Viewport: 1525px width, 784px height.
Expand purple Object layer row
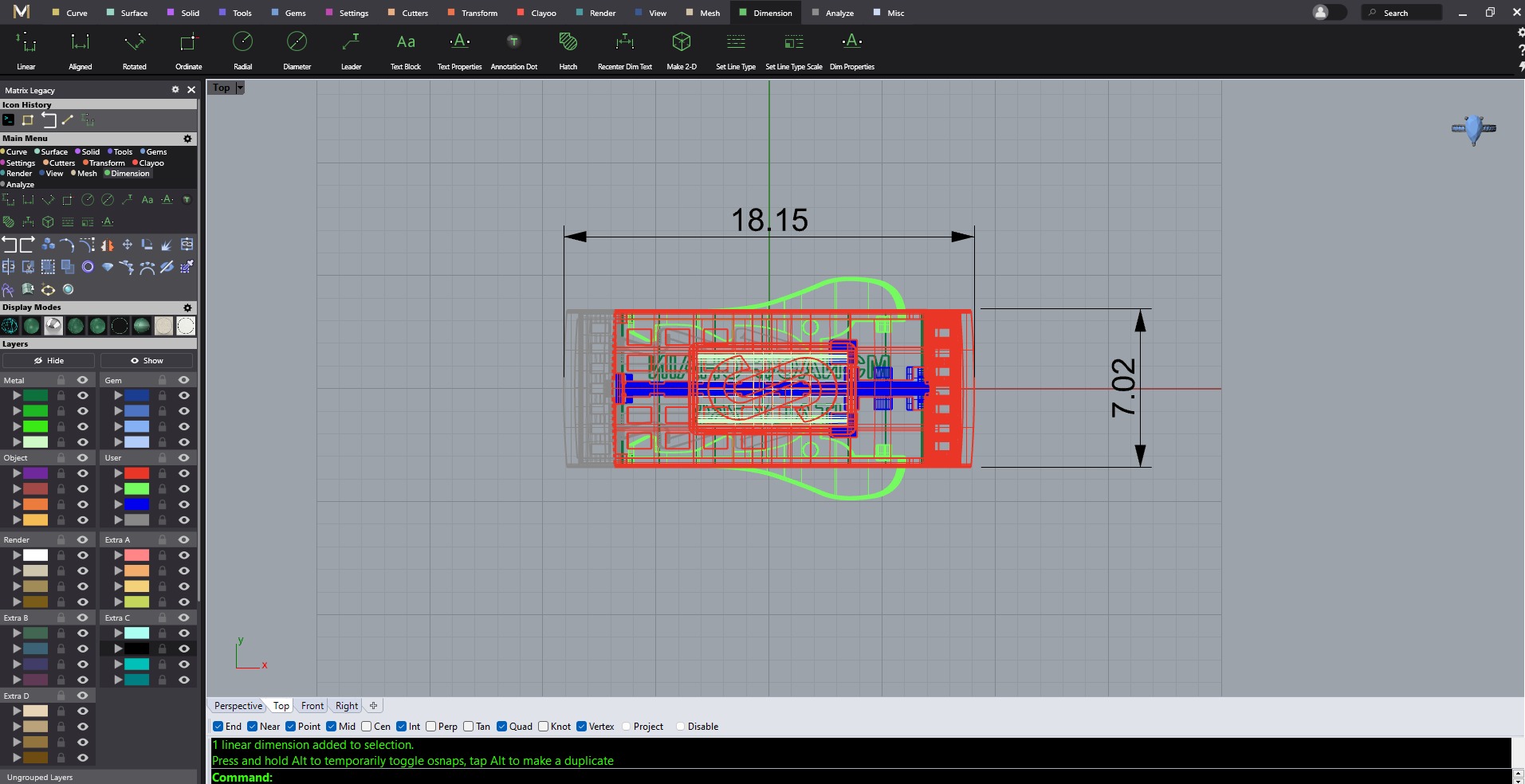pyautogui.click(x=17, y=473)
